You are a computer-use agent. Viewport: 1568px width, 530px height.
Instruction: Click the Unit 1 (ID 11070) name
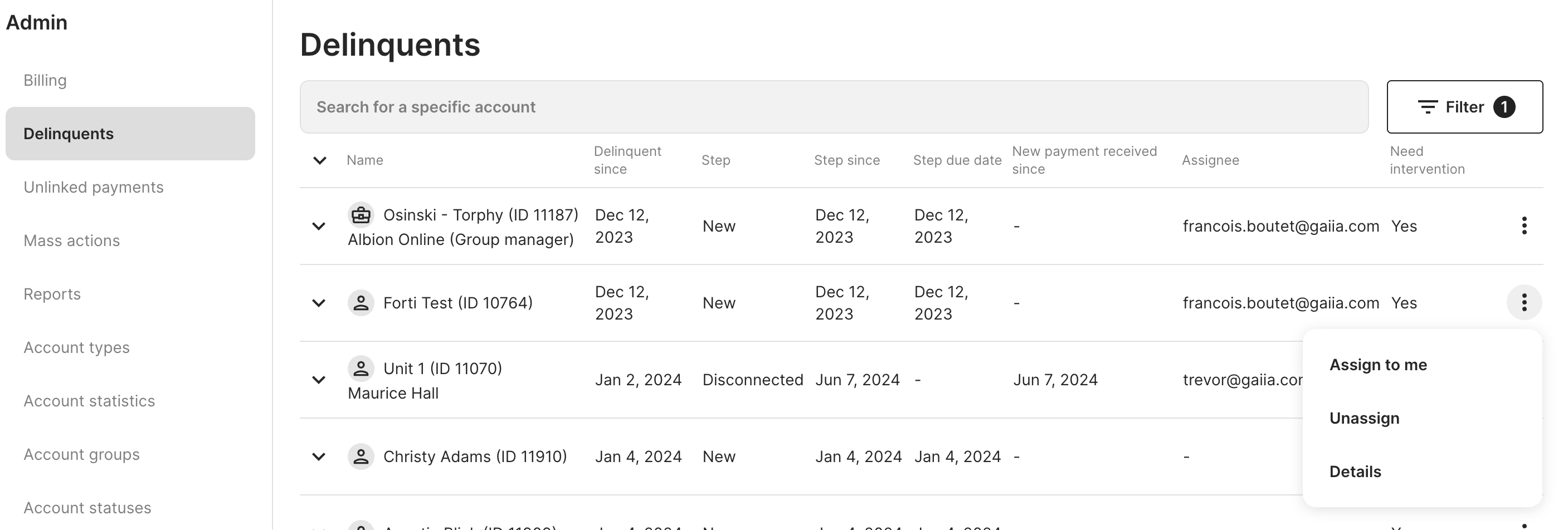click(x=442, y=368)
